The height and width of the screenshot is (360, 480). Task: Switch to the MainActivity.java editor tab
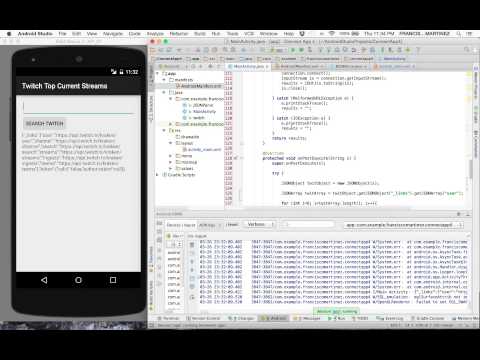[249, 66]
